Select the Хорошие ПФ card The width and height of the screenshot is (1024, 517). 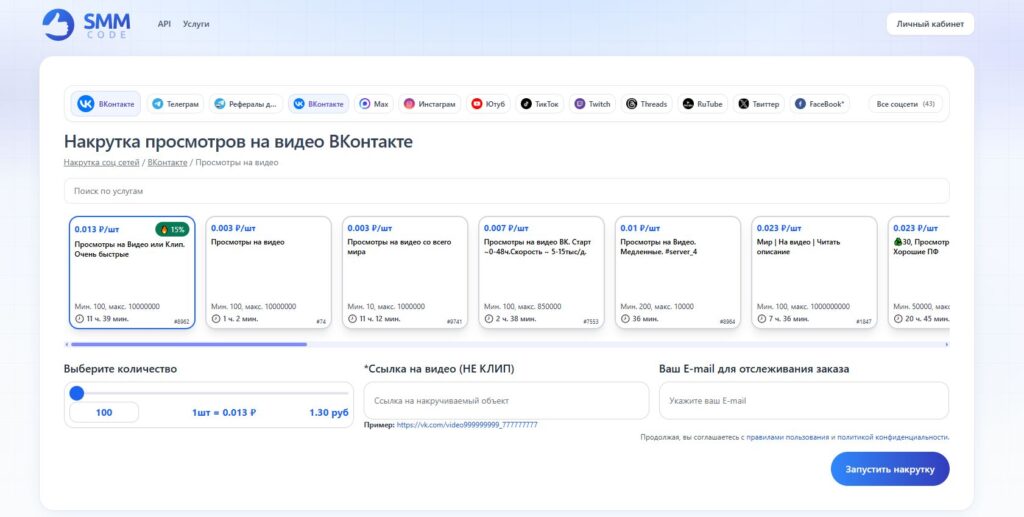point(918,272)
